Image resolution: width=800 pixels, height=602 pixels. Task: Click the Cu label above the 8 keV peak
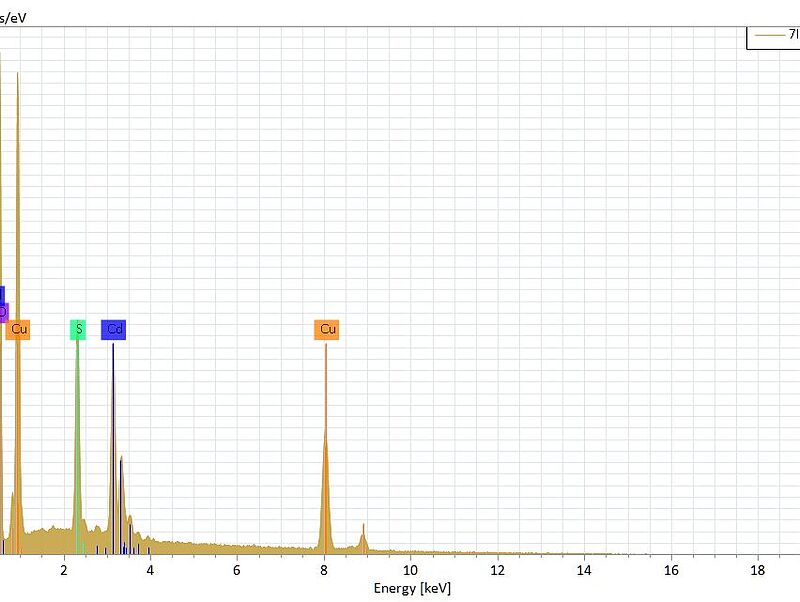(327, 329)
